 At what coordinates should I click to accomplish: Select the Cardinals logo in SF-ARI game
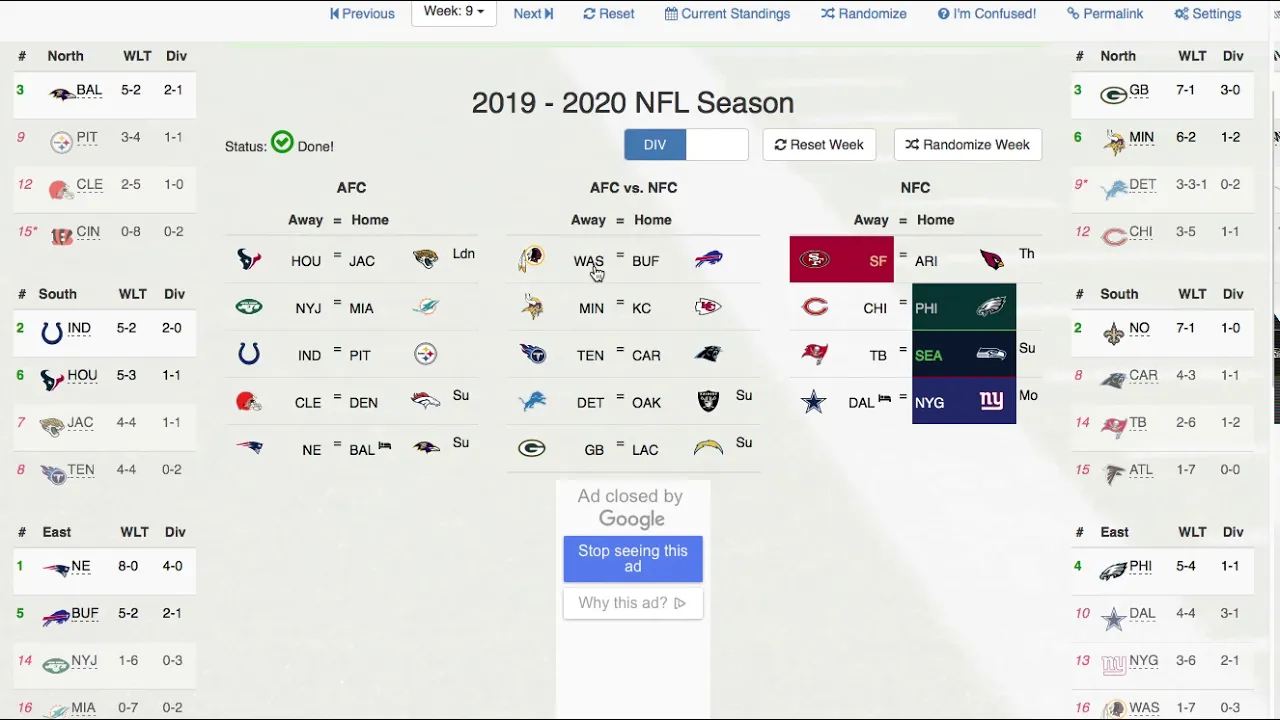coord(992,260)
